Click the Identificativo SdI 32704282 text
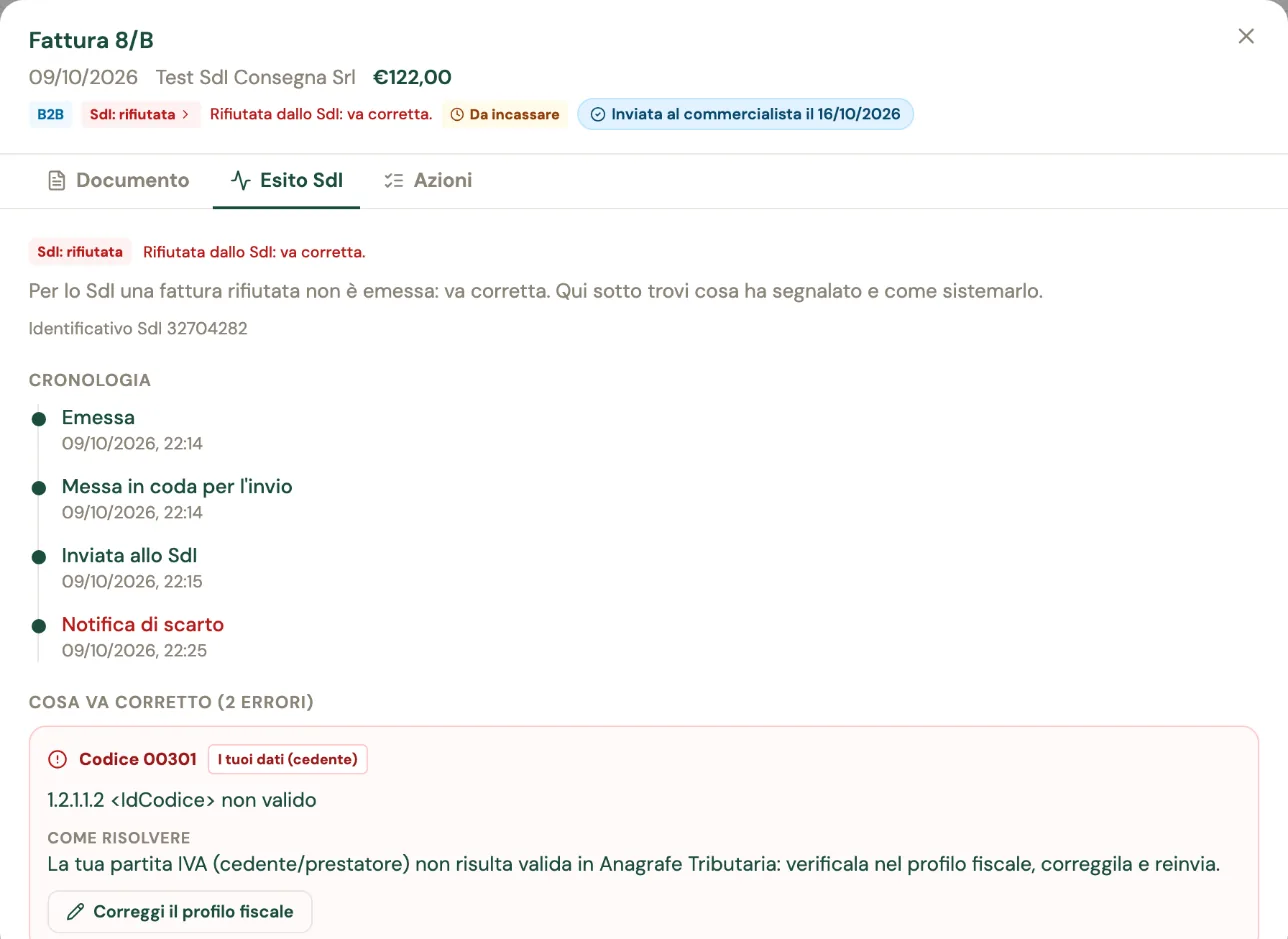Screen dimensions: 1288x939 (x=138, y=328)
